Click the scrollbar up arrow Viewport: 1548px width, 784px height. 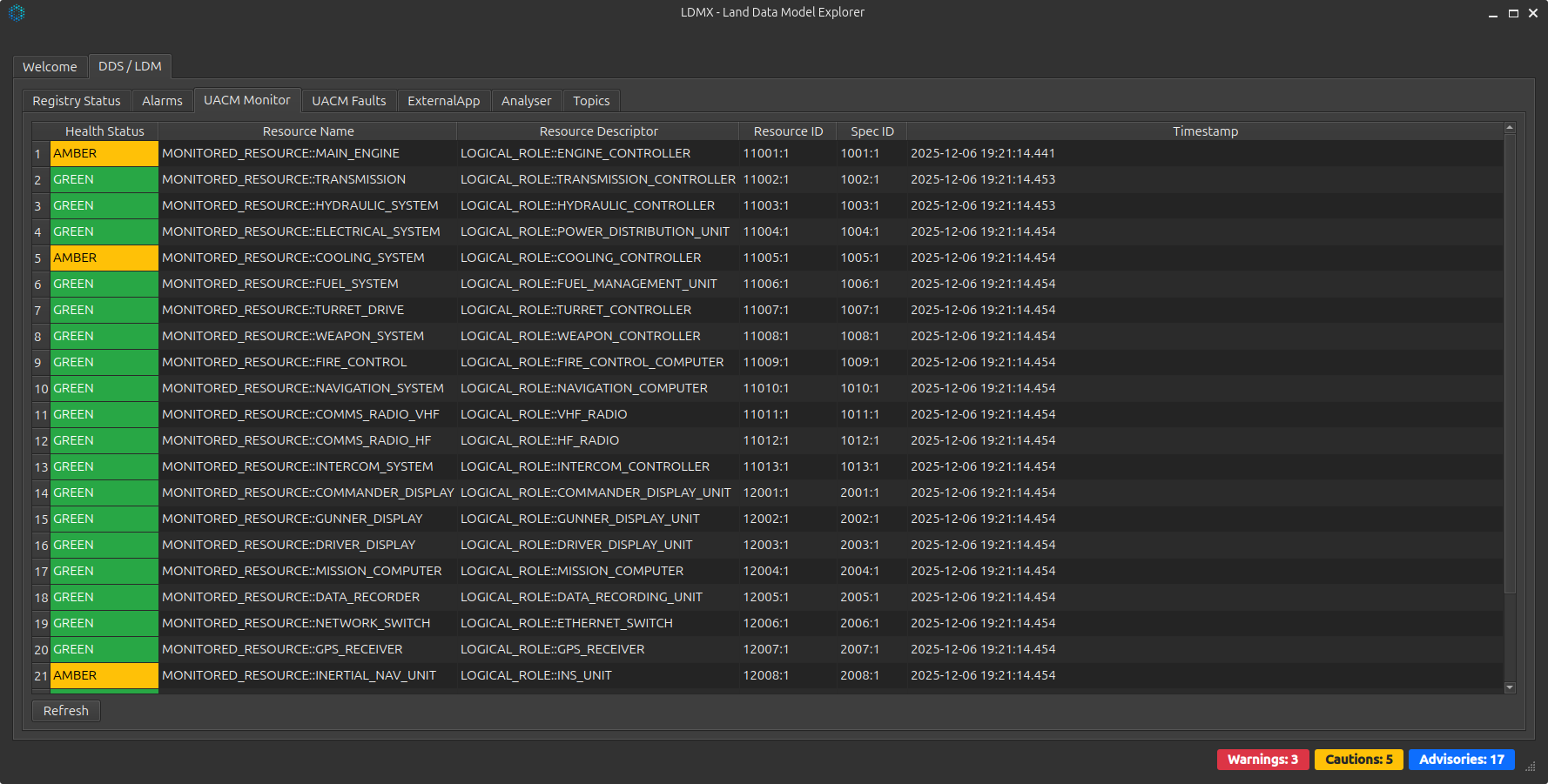click(1510, 129)
